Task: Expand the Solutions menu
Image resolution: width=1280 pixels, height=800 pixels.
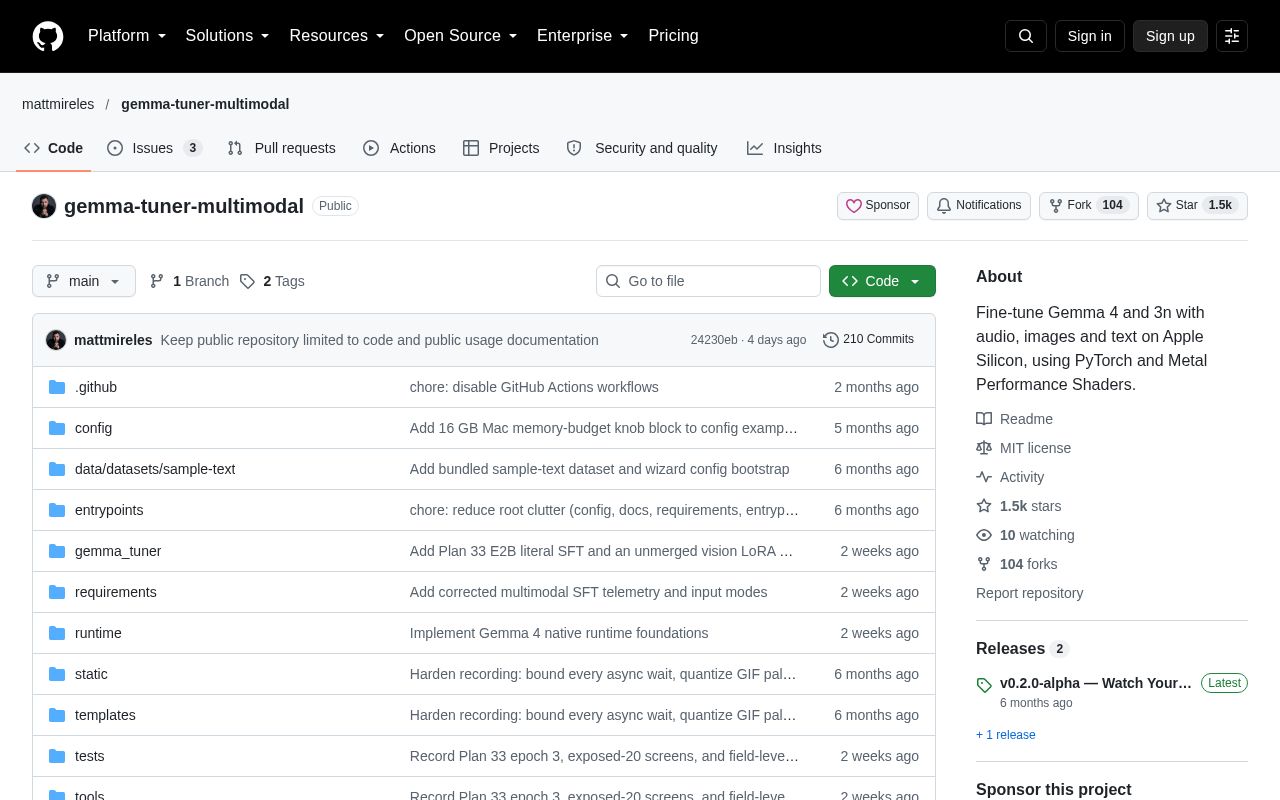Action: [x=228, y=36]
